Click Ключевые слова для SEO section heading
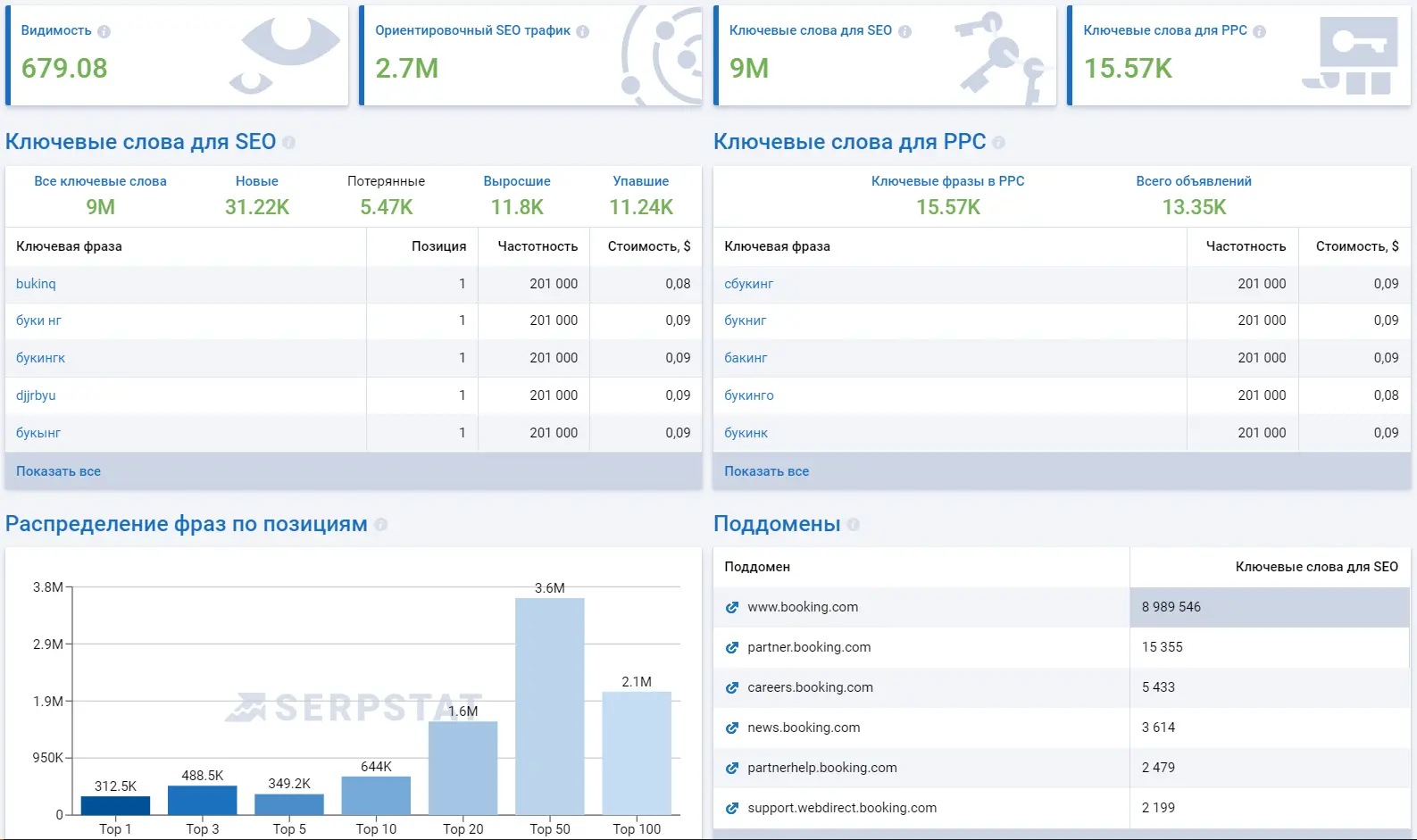The width and height of the screenshot is (1417, 840). coord(140,142)
